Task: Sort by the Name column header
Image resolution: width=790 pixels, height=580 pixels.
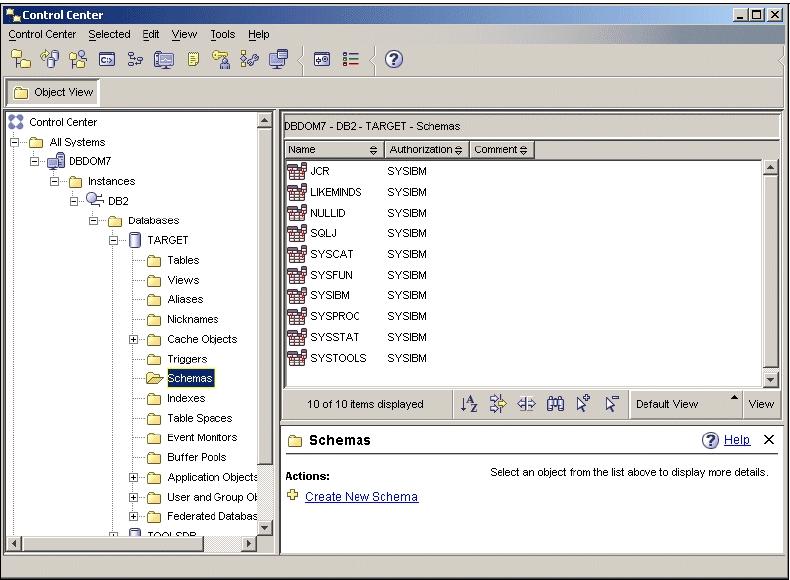Action: tap(333, 150)
